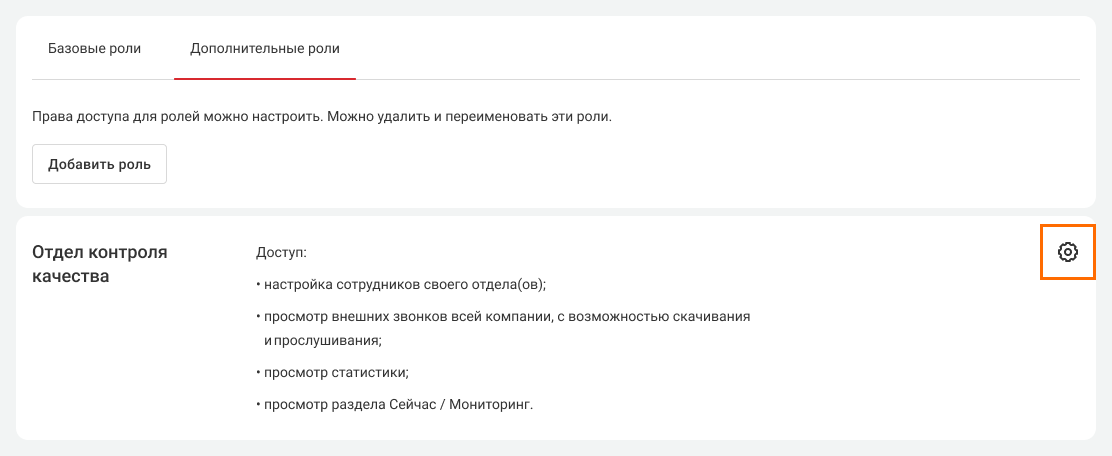The height and width of the screenshot is (456, 1112).
Task: Click the red underline beneath Дополнительные роли
Action: (264, 77)
